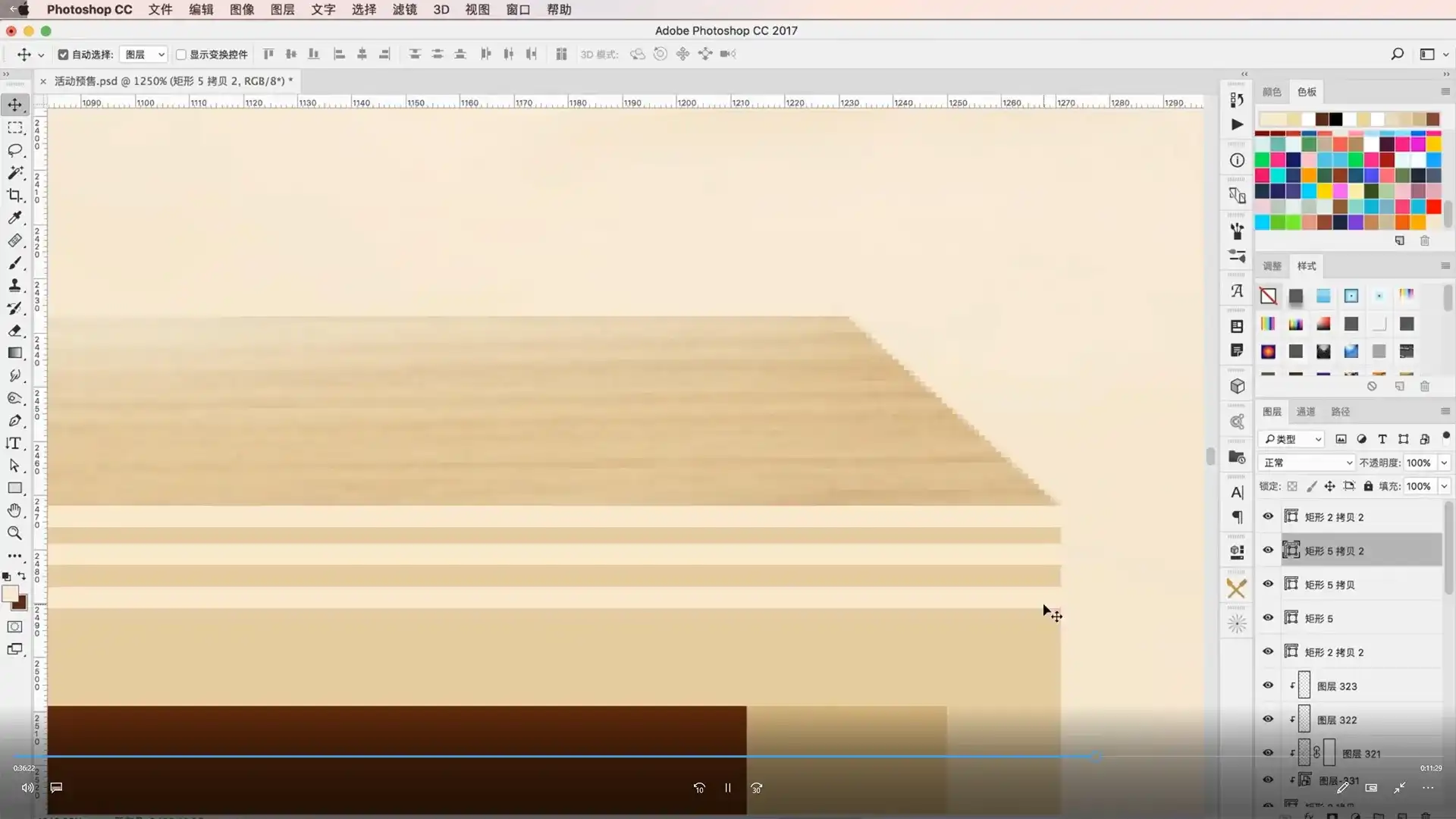Hide the 图层 323 layer
The image size is (1456, 819).
point(1268,686)
